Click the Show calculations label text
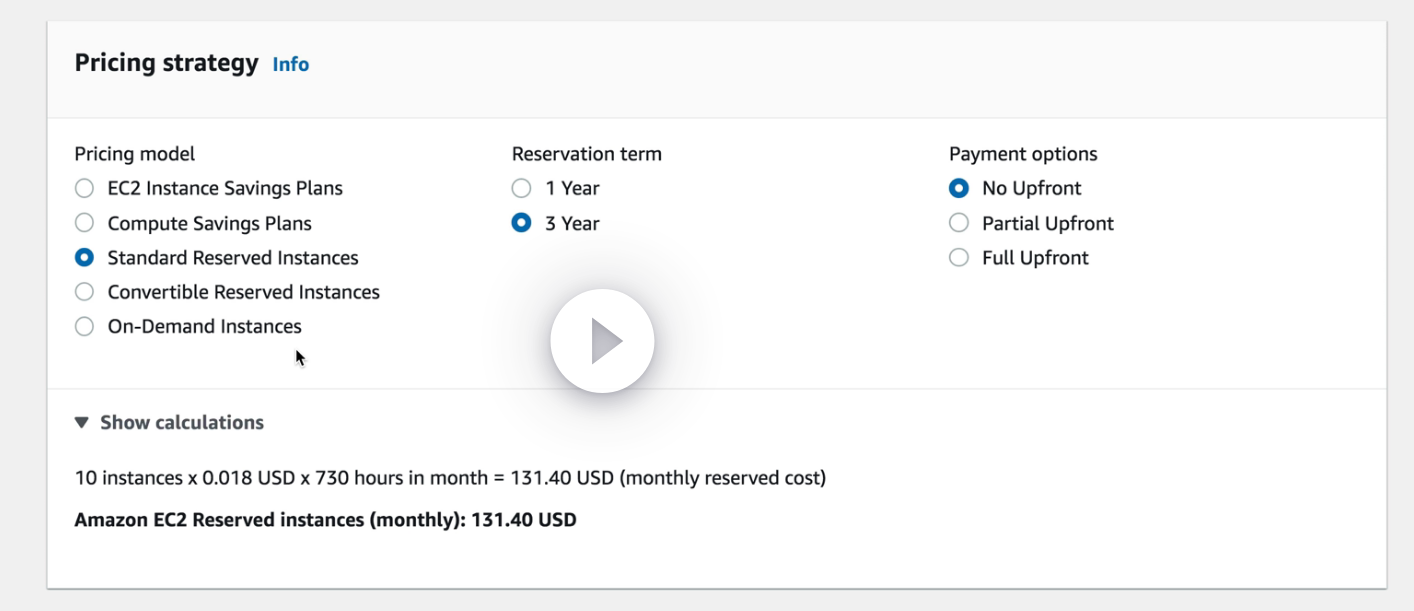The height and width of the screenshot is (611, 1414). pos(182,423)
